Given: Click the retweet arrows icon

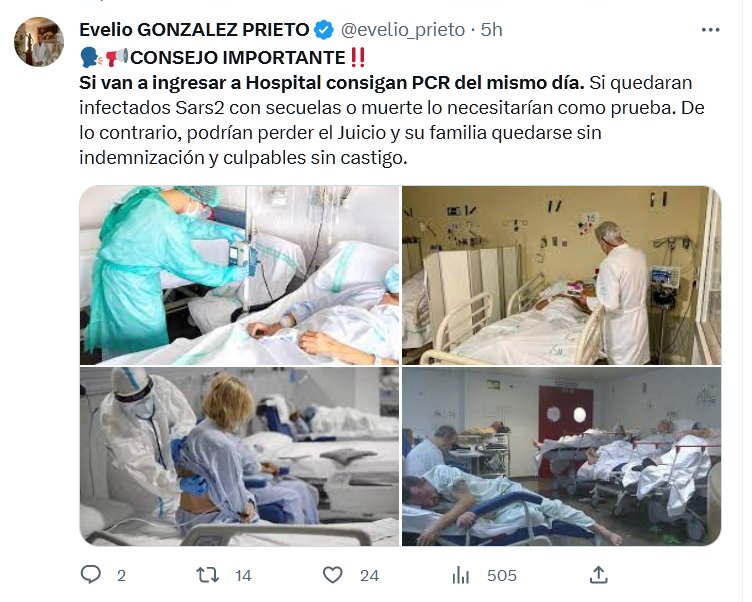Looking at the screenshot, I should pos(208,575).
